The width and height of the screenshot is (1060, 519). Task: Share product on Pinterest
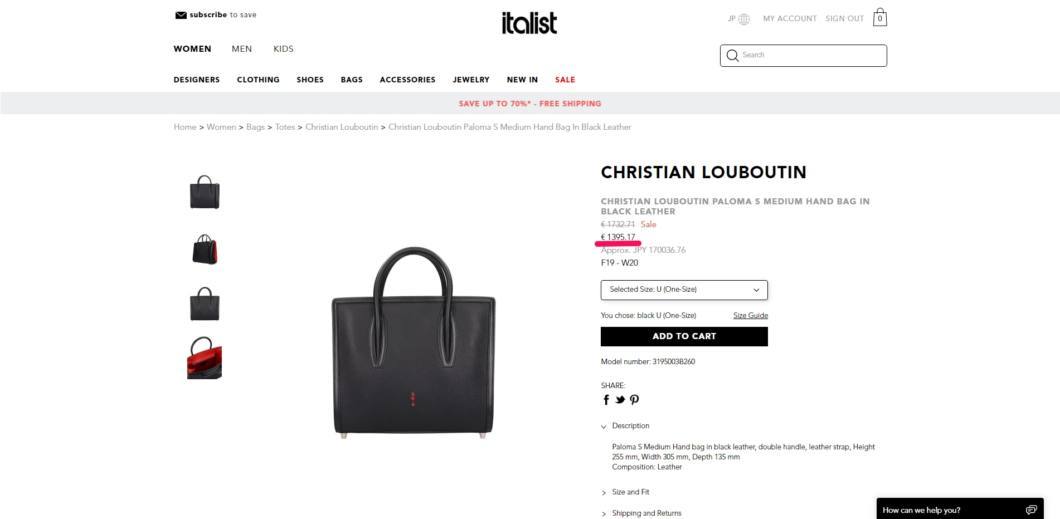[634, 399]
